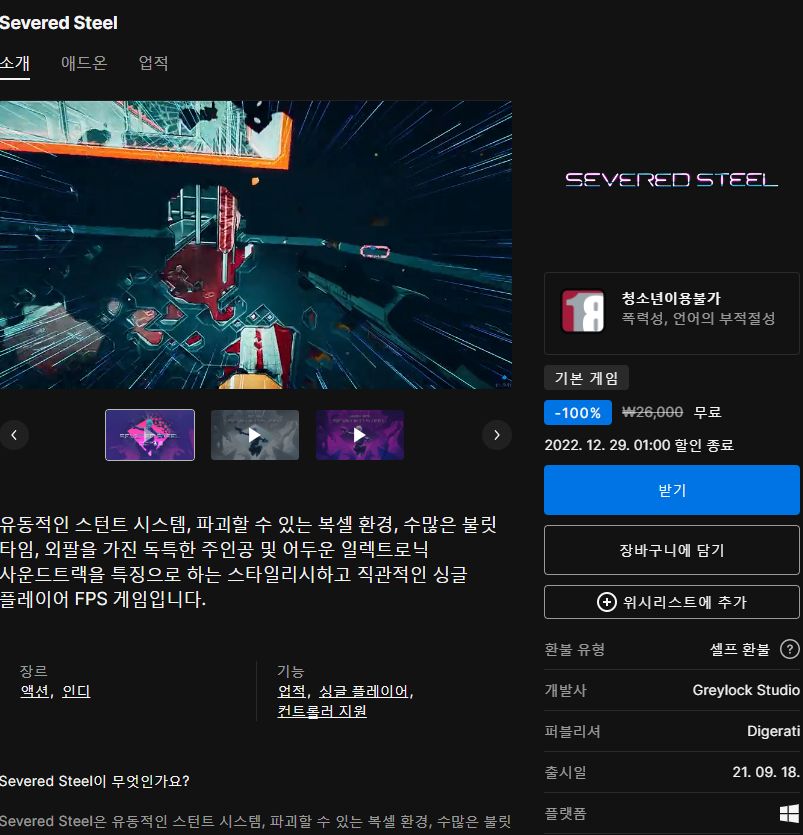This screenshot has width=803, height=835.
Task: Click 위시리스트에 추가 button
Action: click(672, 602)
